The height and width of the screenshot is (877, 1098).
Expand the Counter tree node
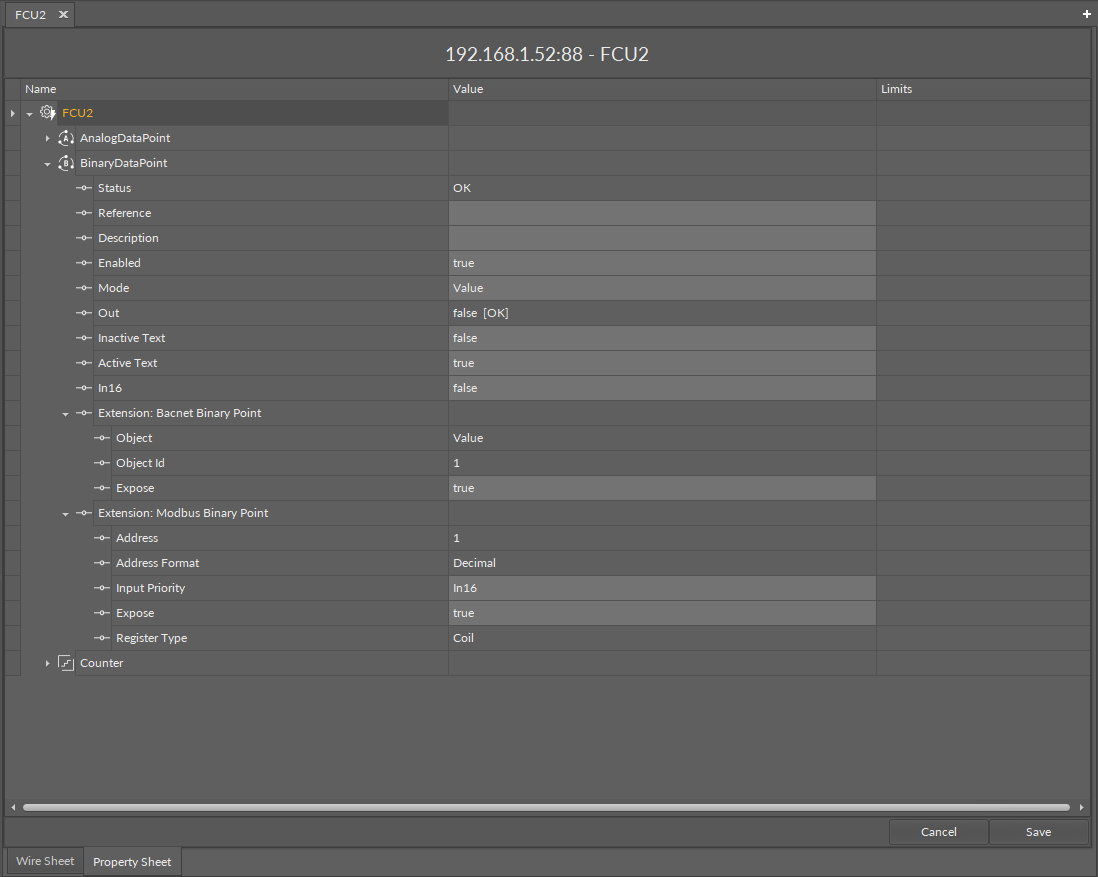(x=47, y=663)
